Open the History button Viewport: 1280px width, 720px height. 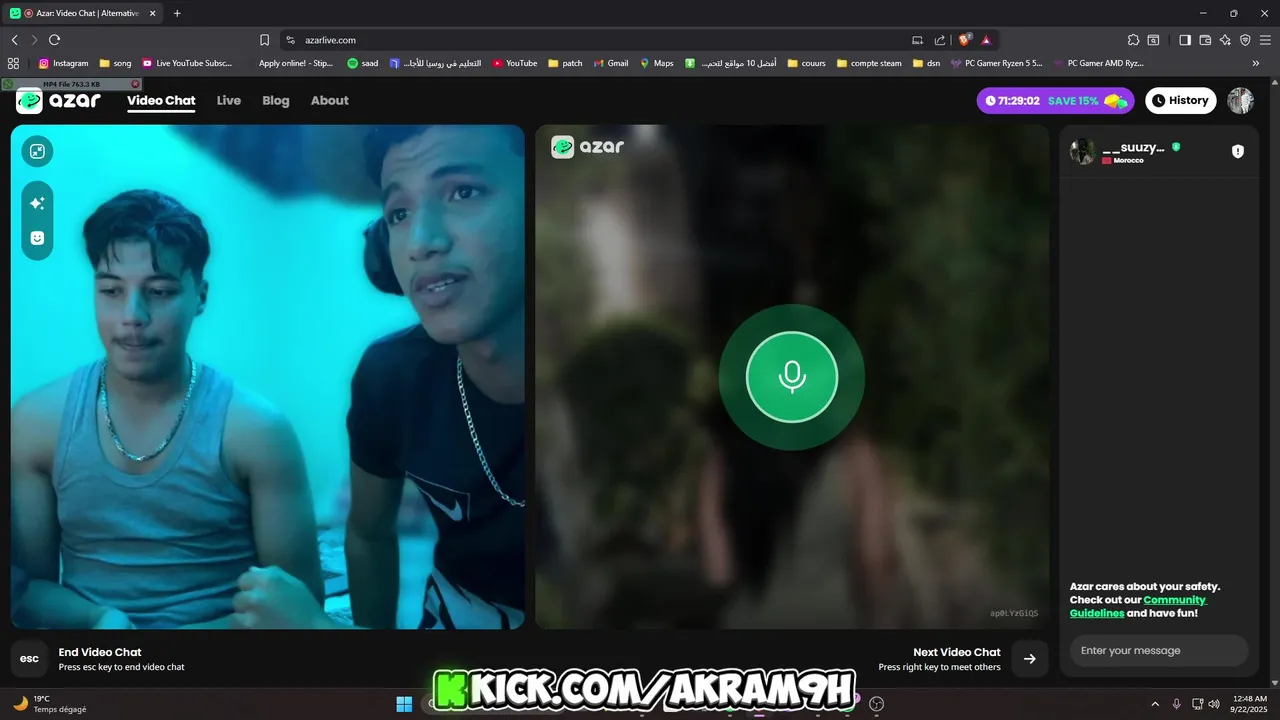point(1179,100)
